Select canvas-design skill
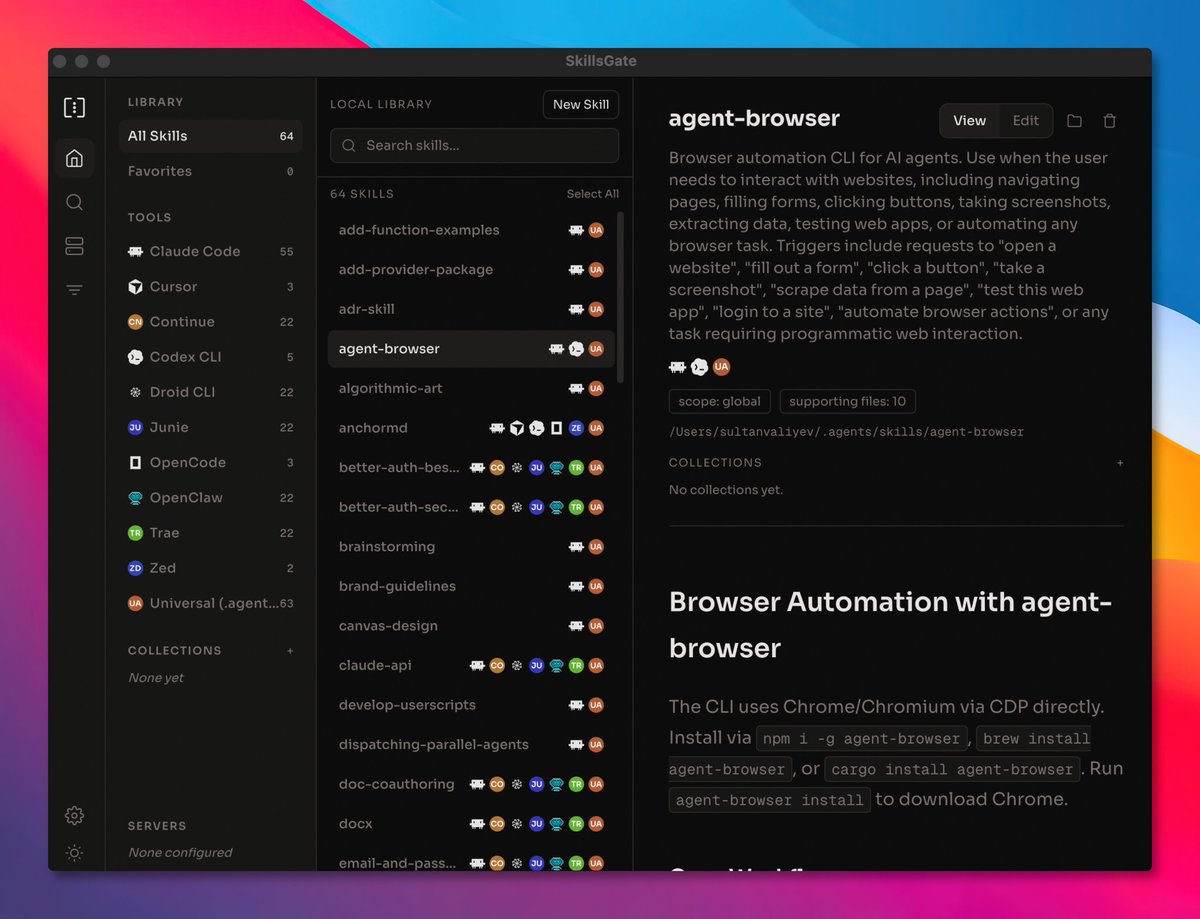The width and height of the screenshot is (1200, 919). coord(471,626)
